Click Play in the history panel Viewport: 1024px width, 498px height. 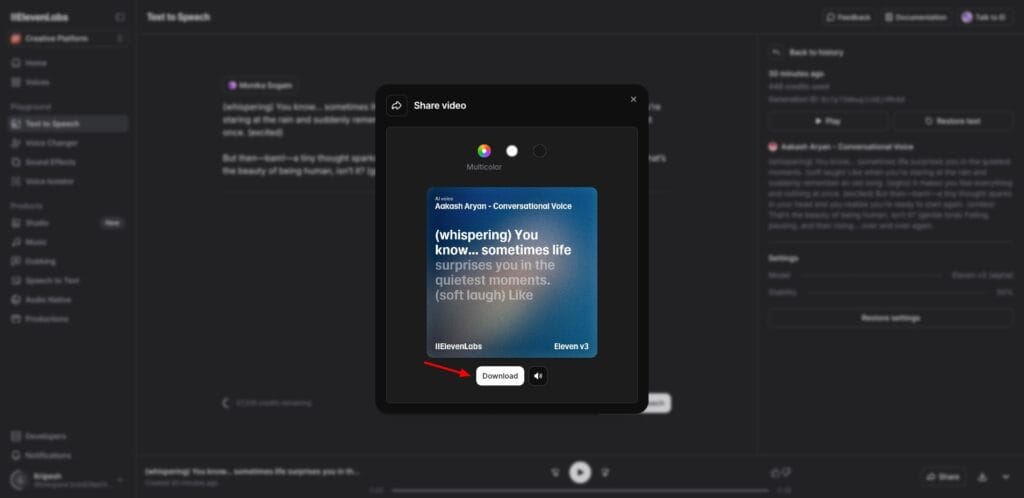[827, 121]
